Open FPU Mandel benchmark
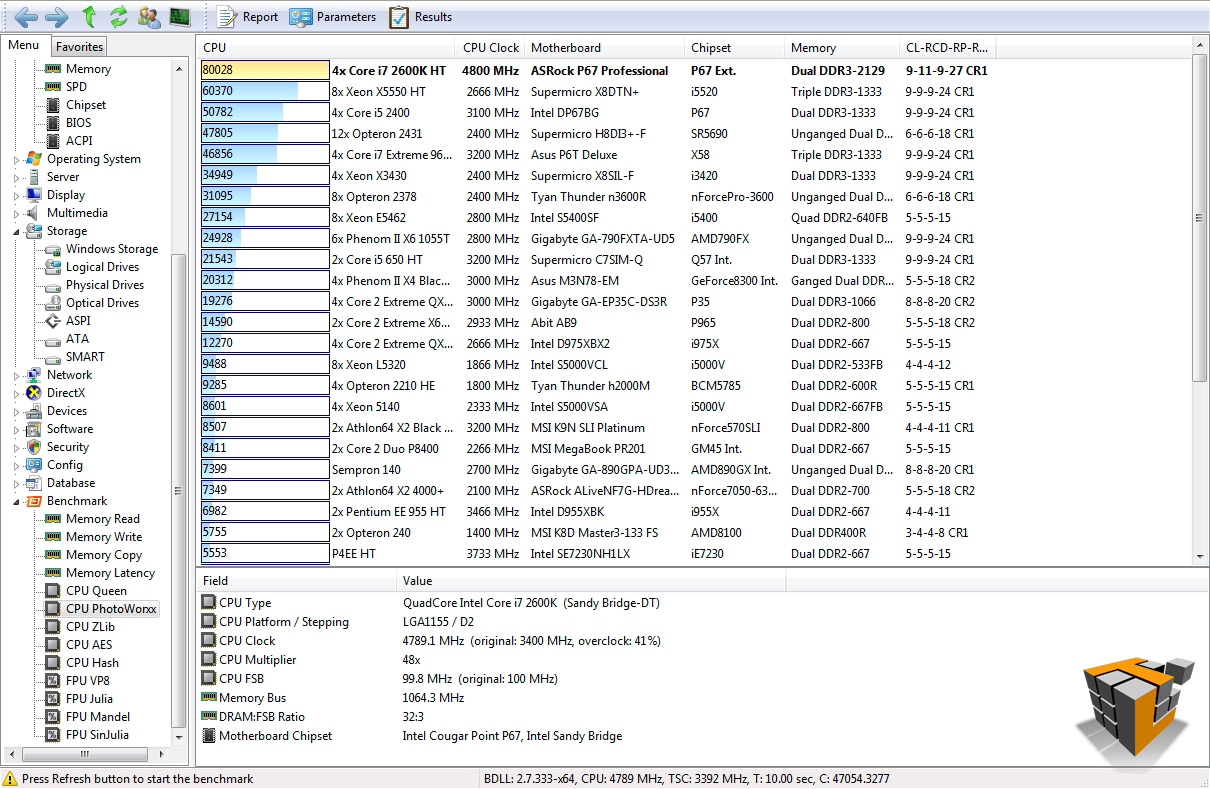Screen dimensions: 1210x789 tap(98, 717)
